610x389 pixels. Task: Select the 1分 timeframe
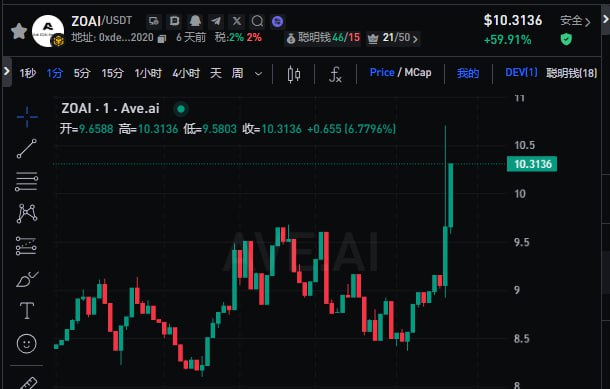pyautogui.click(x=54, y=73)
